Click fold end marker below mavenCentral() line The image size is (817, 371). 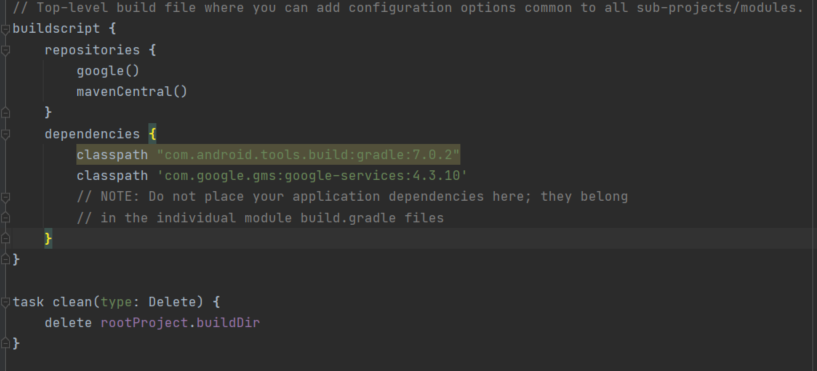click(5, 112)
